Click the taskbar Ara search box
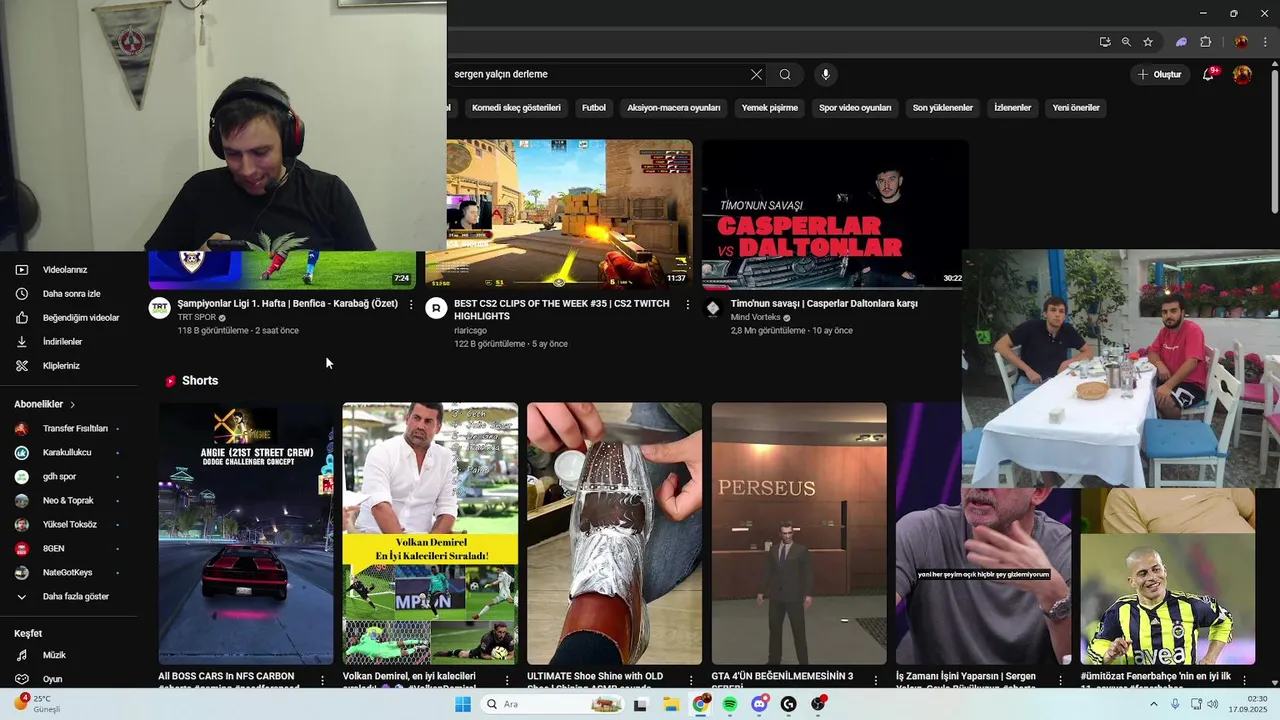The height and width of the screenshot is (720, 1280). pyautogui.click(x=553, y=704)
